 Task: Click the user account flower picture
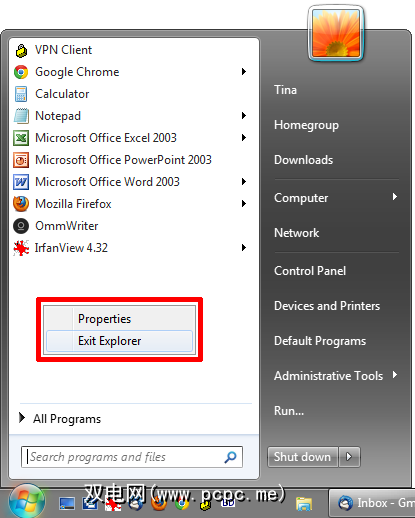(336, 33)
